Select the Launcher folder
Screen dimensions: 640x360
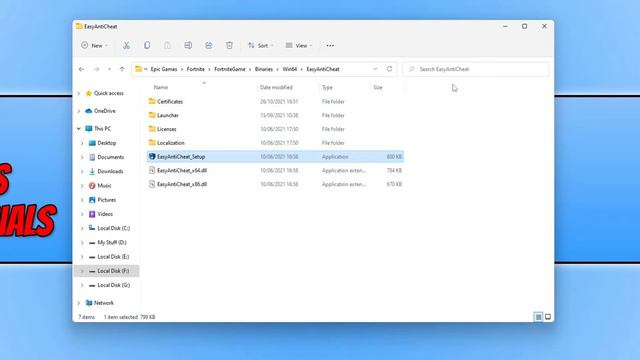tap(275, 115)
